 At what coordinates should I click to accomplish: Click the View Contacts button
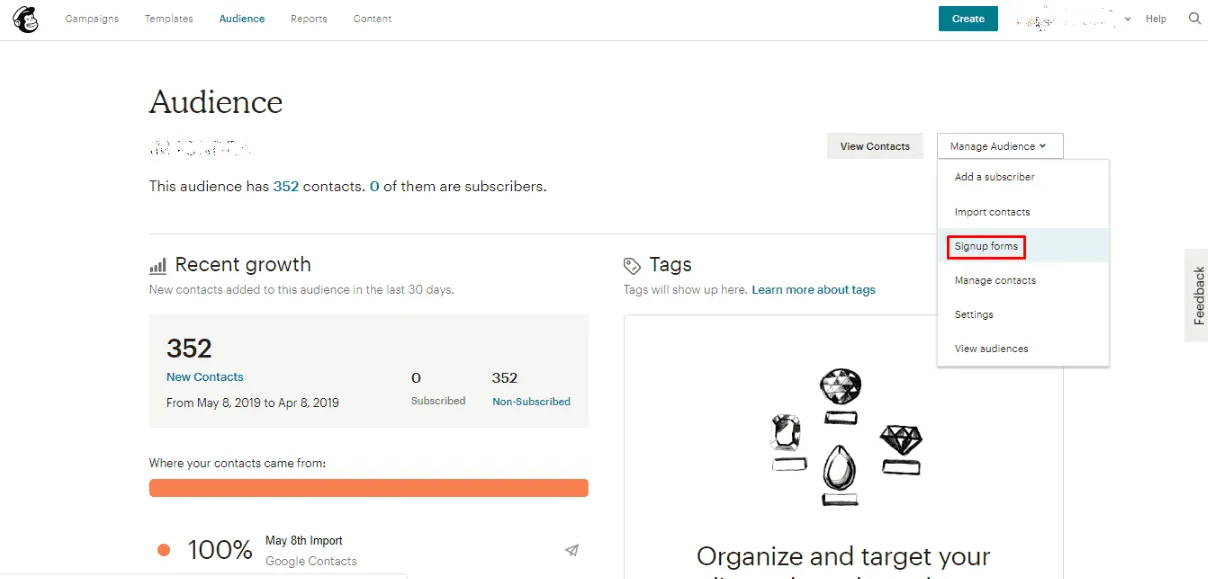(x=874, y=145)
